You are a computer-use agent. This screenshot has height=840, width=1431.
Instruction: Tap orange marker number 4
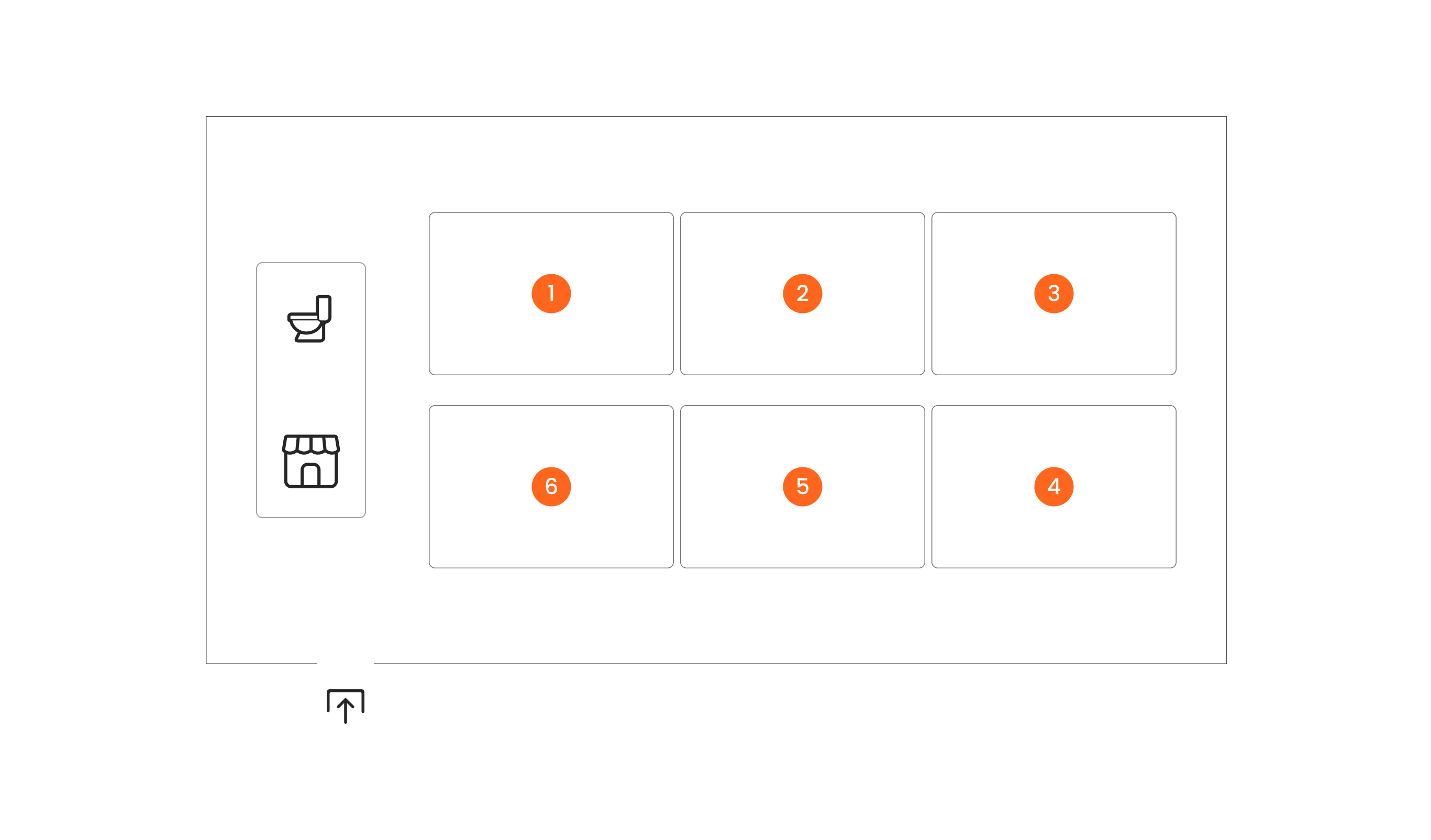1054,486
